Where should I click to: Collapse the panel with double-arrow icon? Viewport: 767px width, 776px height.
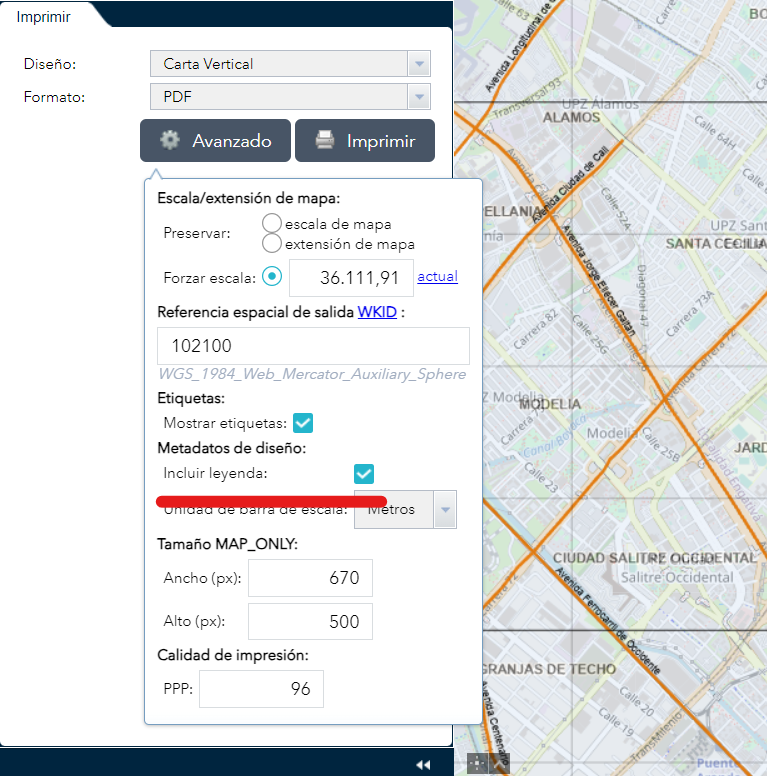[423, 765]
